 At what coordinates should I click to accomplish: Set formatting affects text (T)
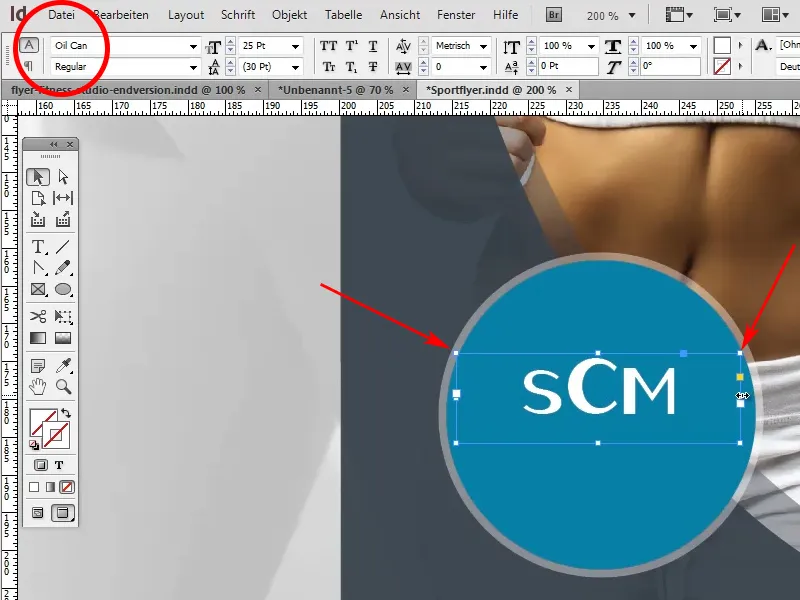click(x=59, y=465)
